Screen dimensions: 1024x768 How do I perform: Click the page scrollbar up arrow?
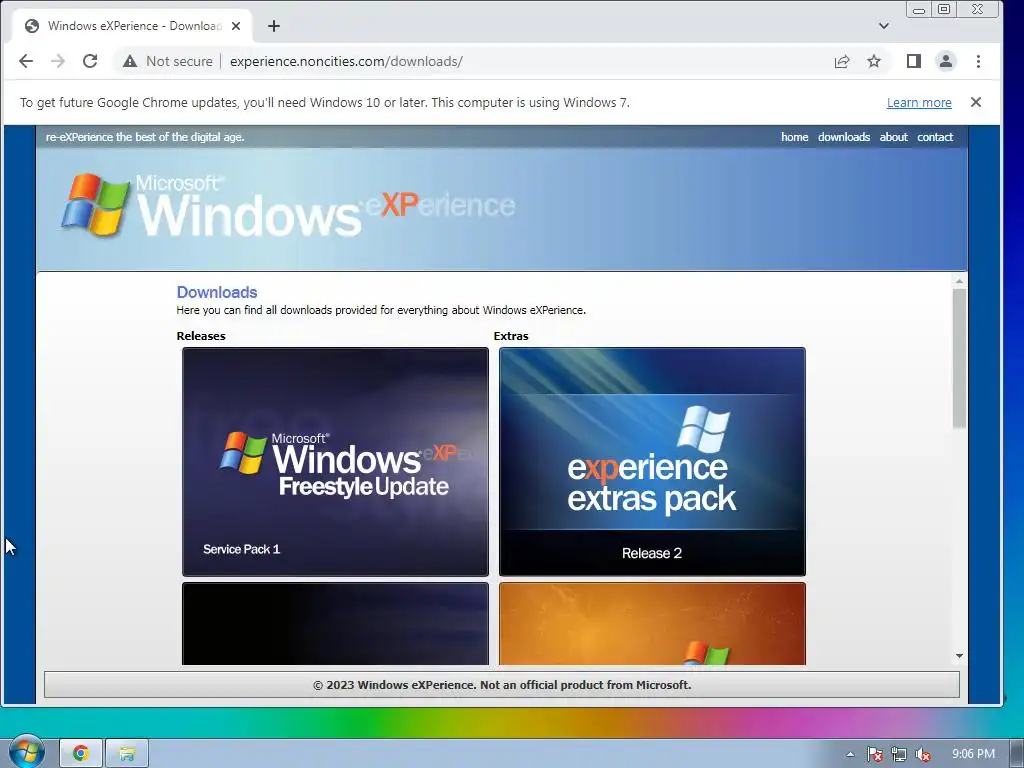click(959, 281)
